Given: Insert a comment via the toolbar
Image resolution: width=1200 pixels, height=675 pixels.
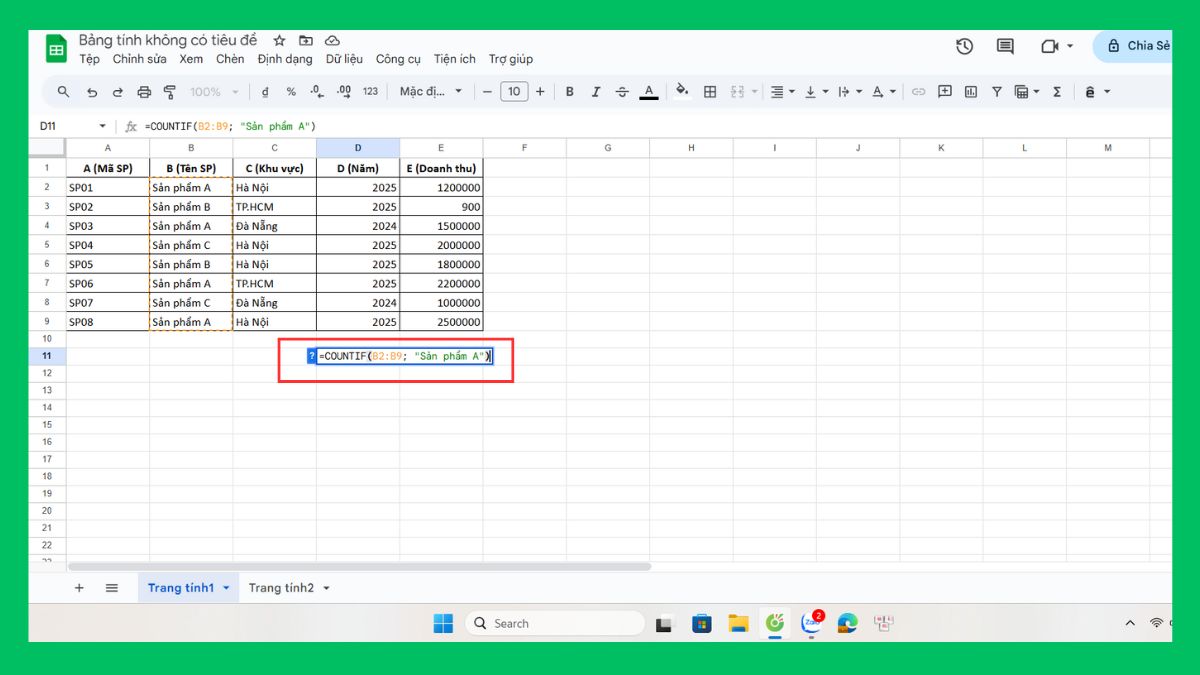Looking at the screenshot, I should (944, 91).
